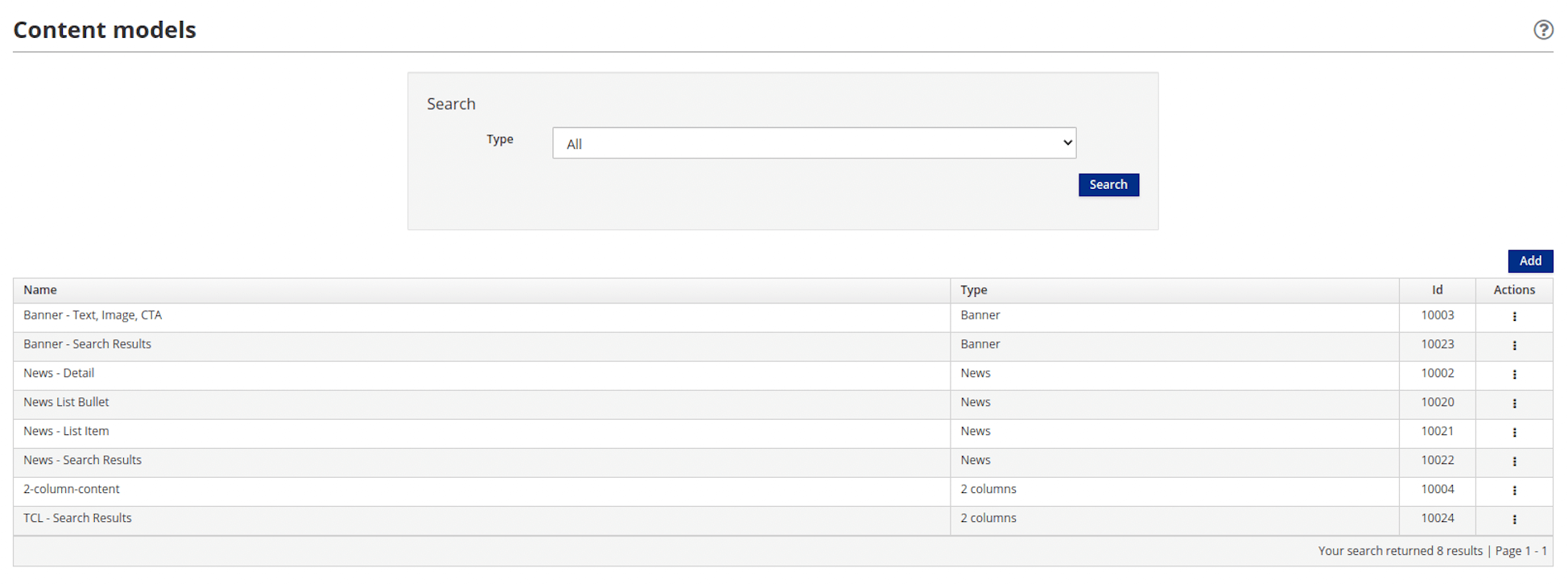This screenshot has width=1568, height=584.
Task: Click the Banner - Search Results name
Action: coord(87,344)
